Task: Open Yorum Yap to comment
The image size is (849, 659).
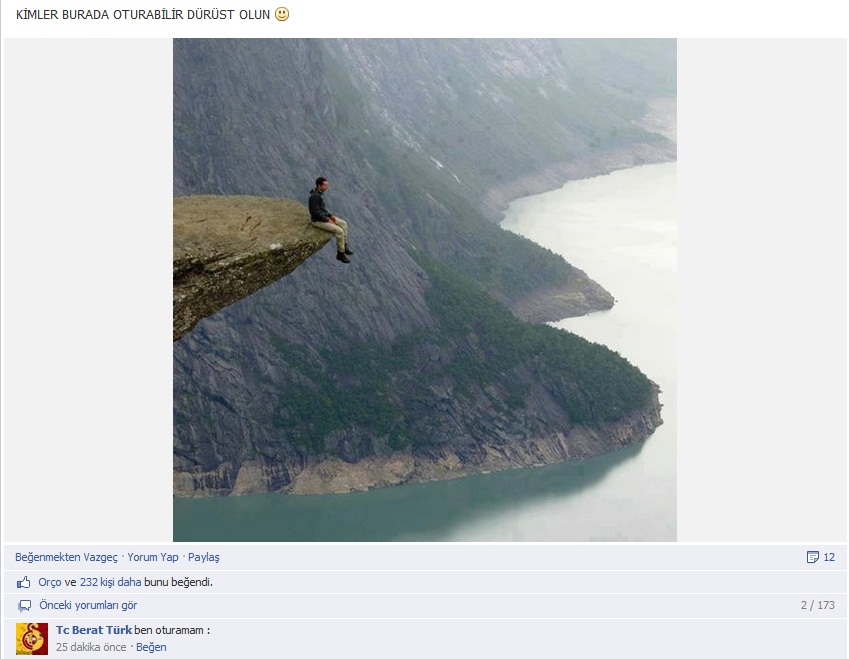Action: (x=153, y=557)
